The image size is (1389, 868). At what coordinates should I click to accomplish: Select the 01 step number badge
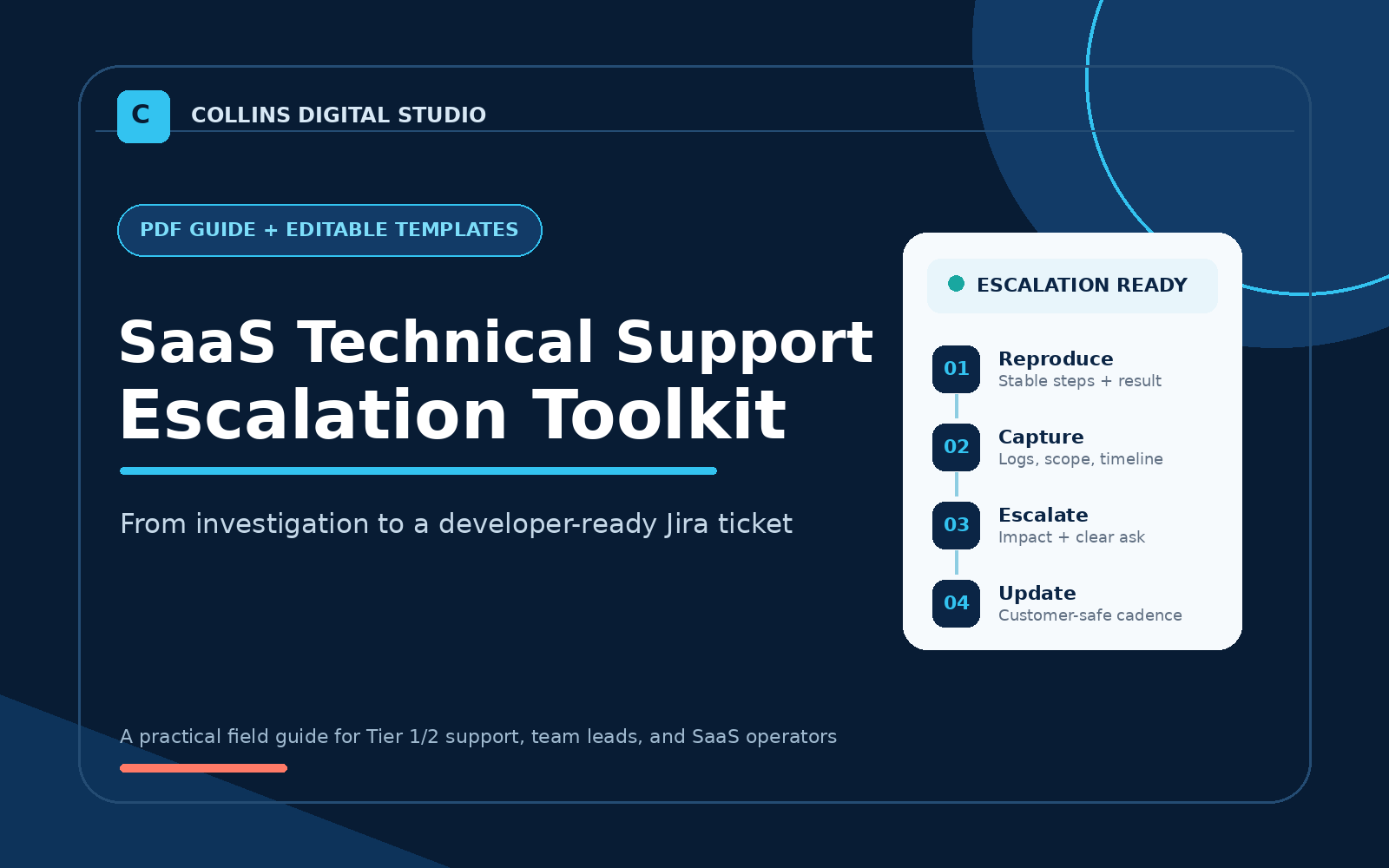point(956,369)
